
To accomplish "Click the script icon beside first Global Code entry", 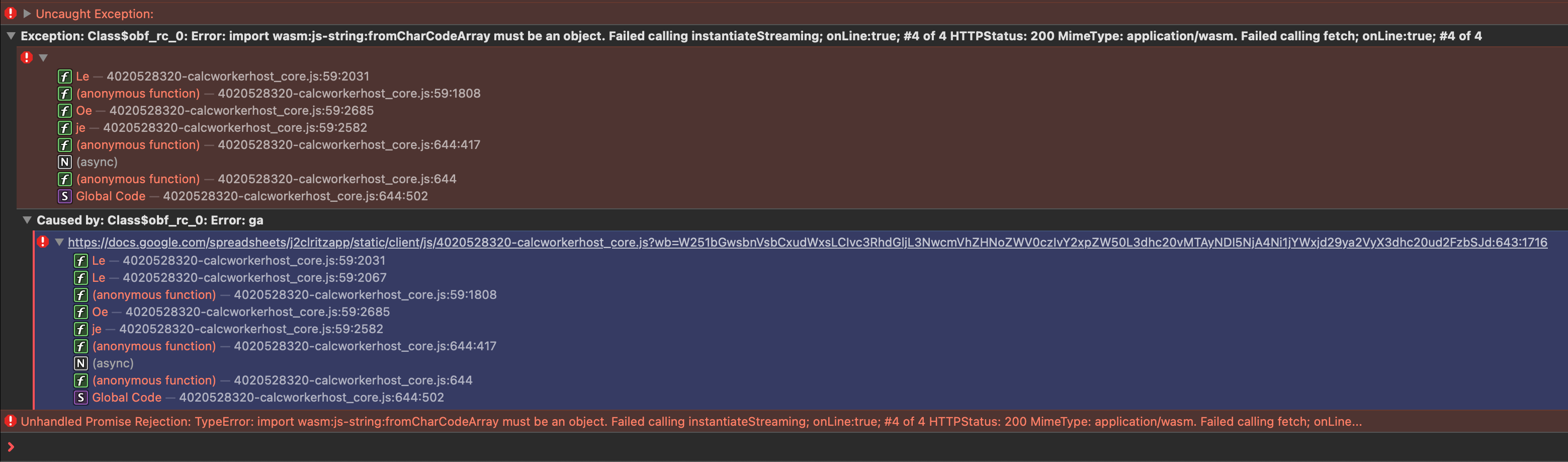I will (x=64, y=196).
